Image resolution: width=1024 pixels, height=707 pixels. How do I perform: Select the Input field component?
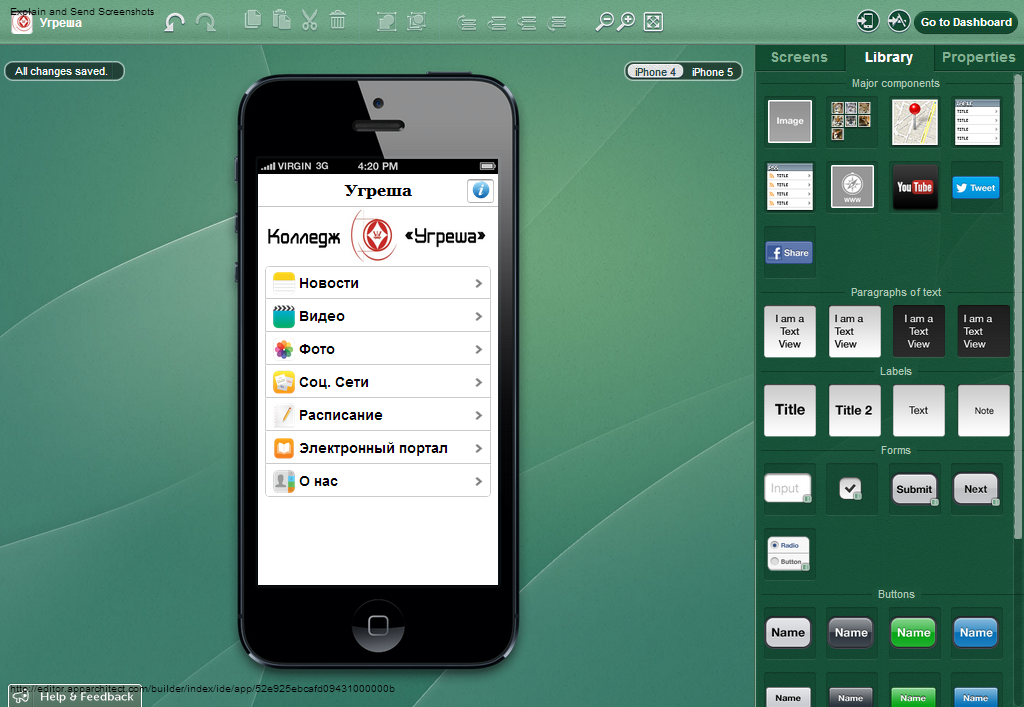788,488
